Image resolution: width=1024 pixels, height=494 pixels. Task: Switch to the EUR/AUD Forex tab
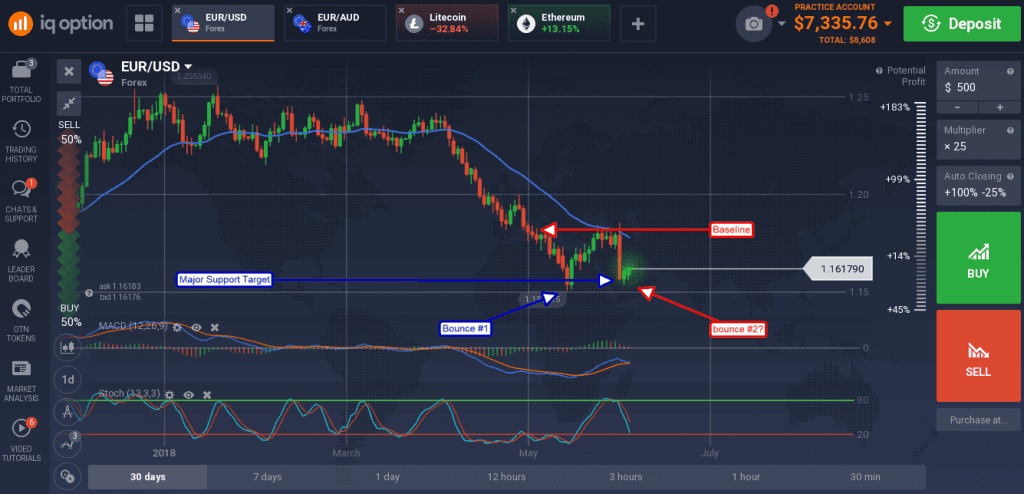point(335,23)
